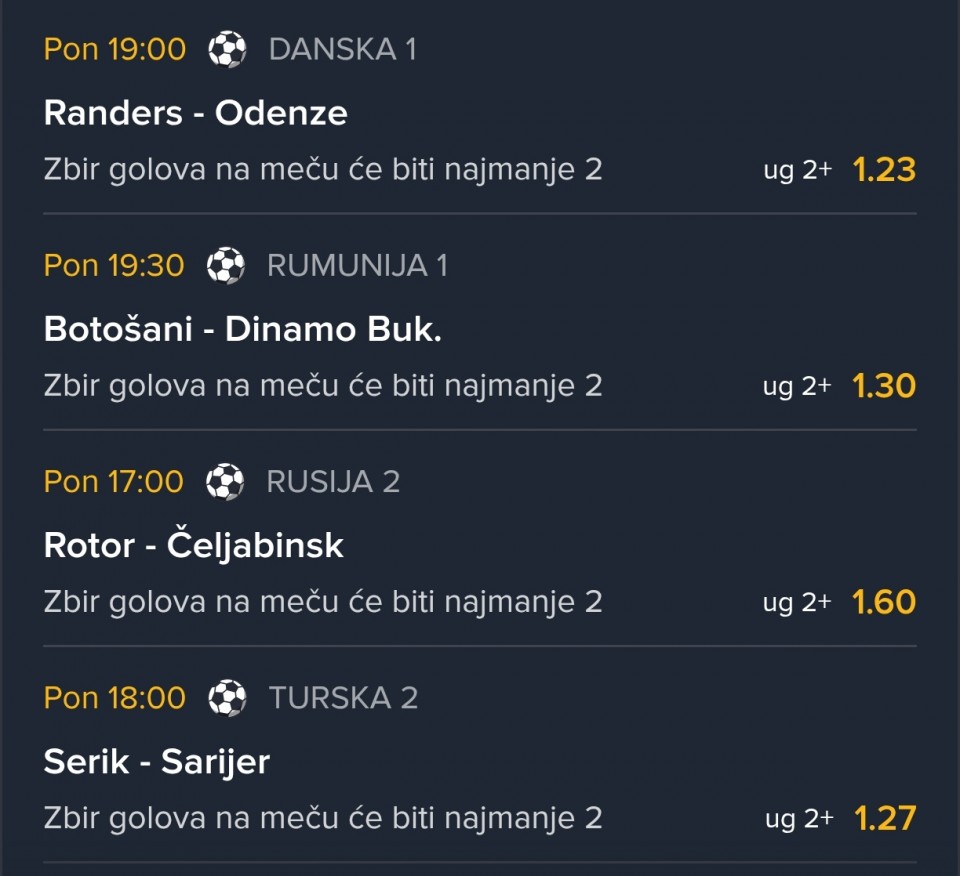The height and width of the screenshot is (876, 960).
Task: Select the 1.27 odds for Serik match
Action: pyautogui.click(x=884, y=818)
